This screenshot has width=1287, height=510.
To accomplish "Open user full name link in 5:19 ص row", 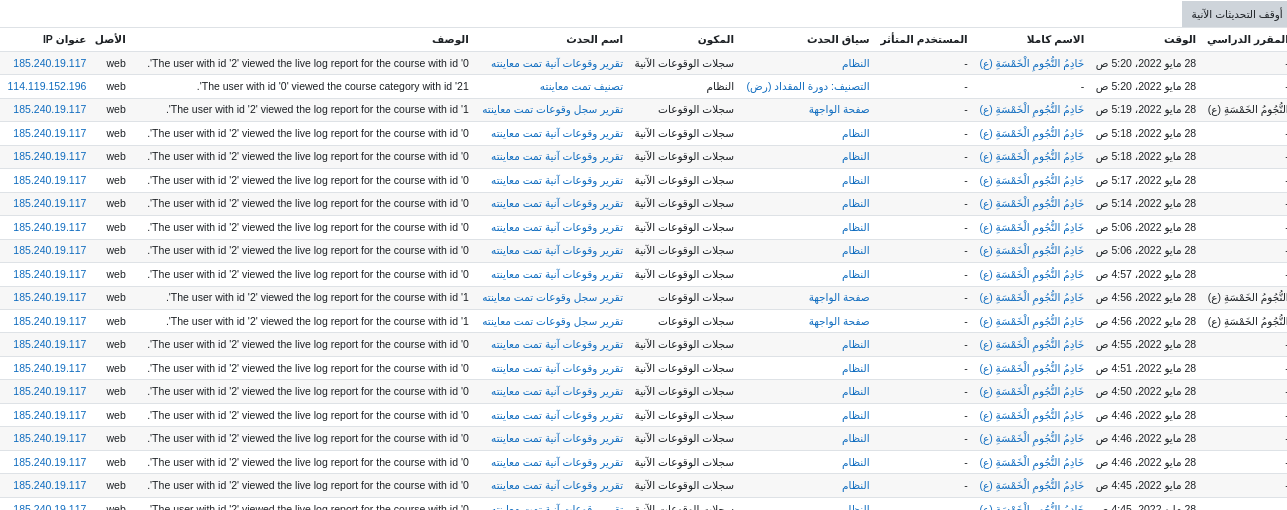I will 1031,110.
